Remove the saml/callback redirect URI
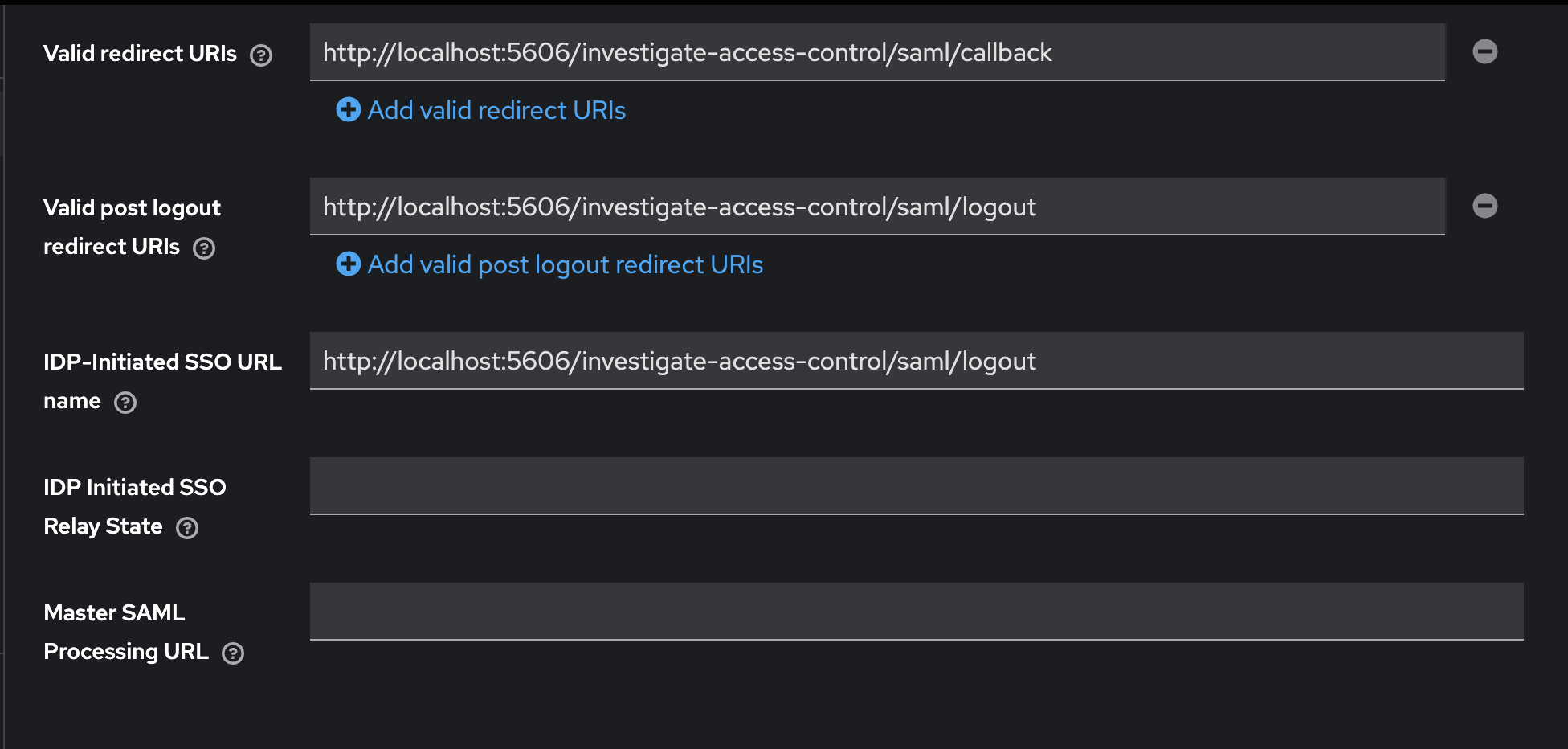This screenshot has width=1568, height=749. 1484,52
